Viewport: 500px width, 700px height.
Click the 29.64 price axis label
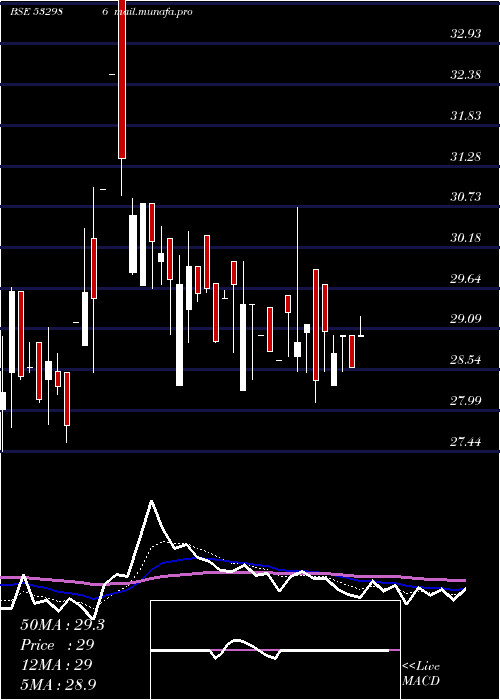click(x=466, y=279)
